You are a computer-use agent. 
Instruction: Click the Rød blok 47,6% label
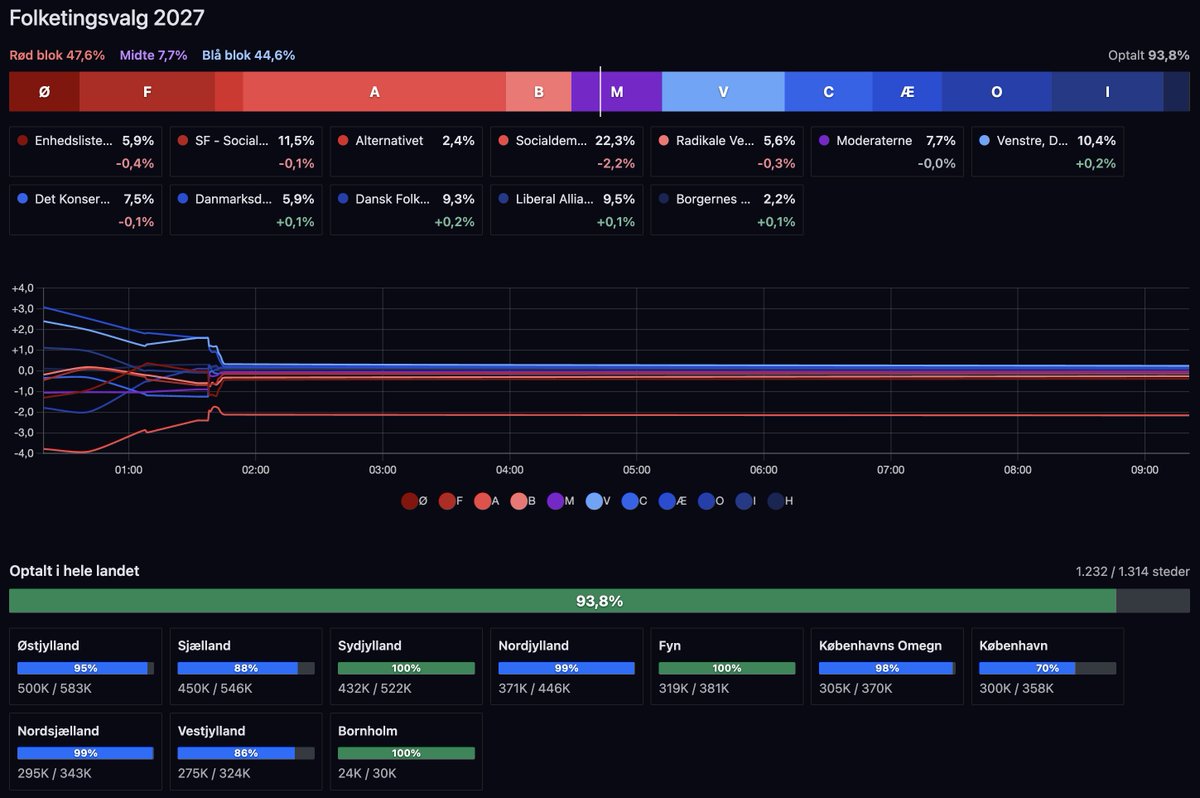(57, 55)
